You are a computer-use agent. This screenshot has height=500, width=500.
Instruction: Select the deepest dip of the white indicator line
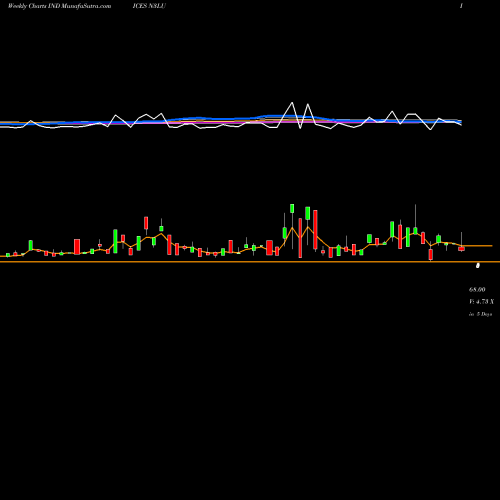pos(431,129)
